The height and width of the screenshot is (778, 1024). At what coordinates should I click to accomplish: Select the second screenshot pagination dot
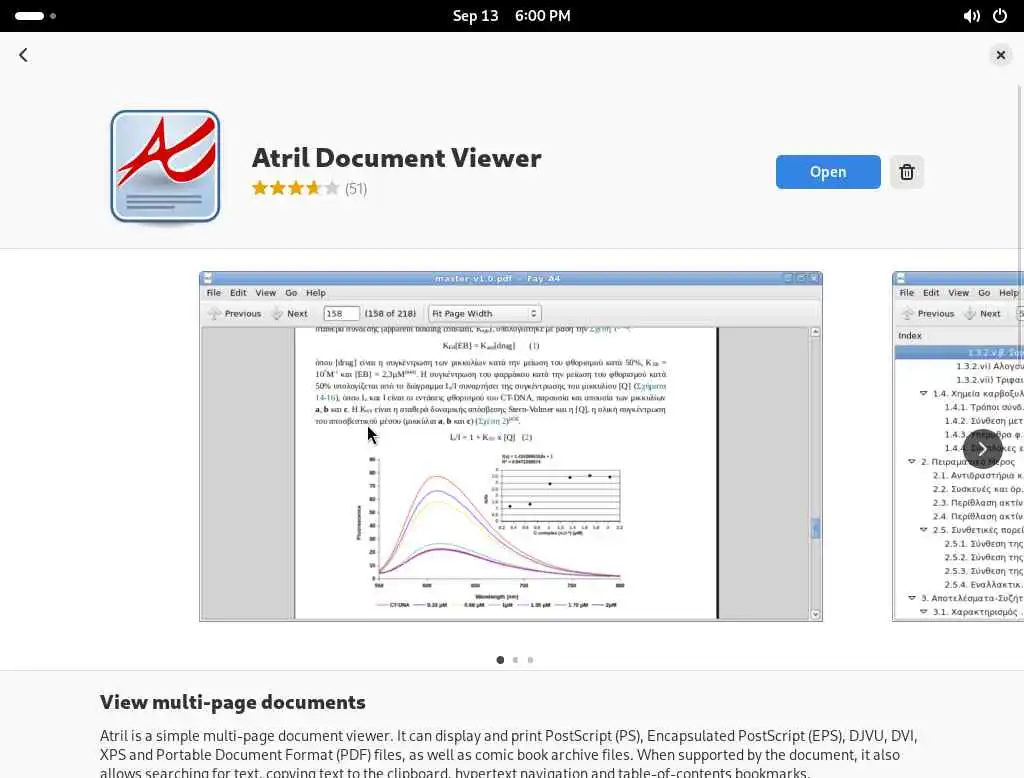515,660
